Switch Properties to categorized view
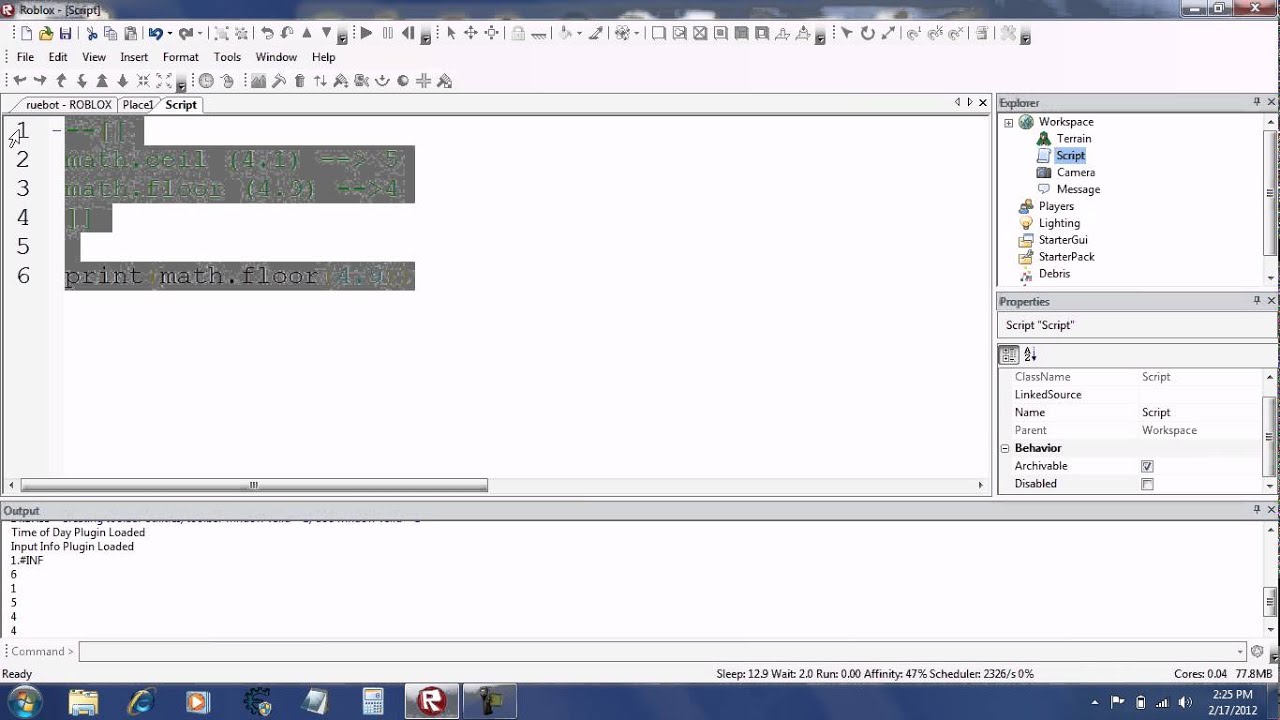The width and height of the screenshot is (1280, 720). click(1009, 354)
